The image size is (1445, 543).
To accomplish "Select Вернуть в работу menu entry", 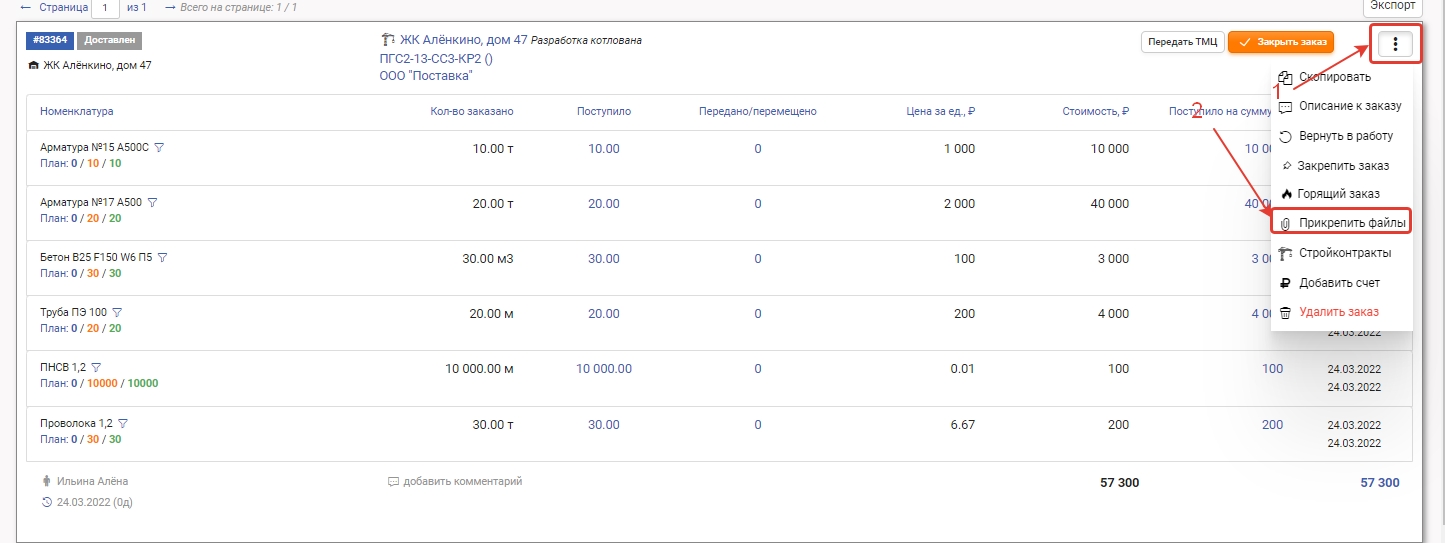I will coord(1344,135).
